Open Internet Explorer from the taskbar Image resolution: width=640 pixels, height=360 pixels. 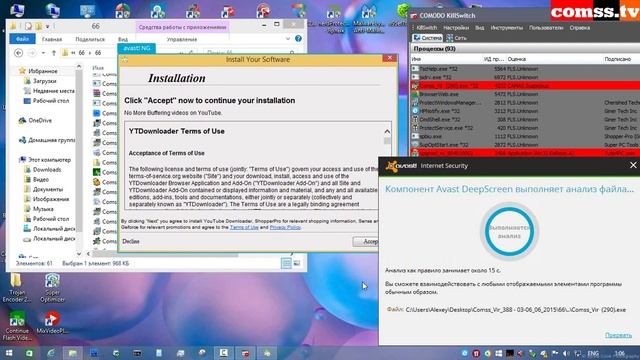[x=51, y=353]
